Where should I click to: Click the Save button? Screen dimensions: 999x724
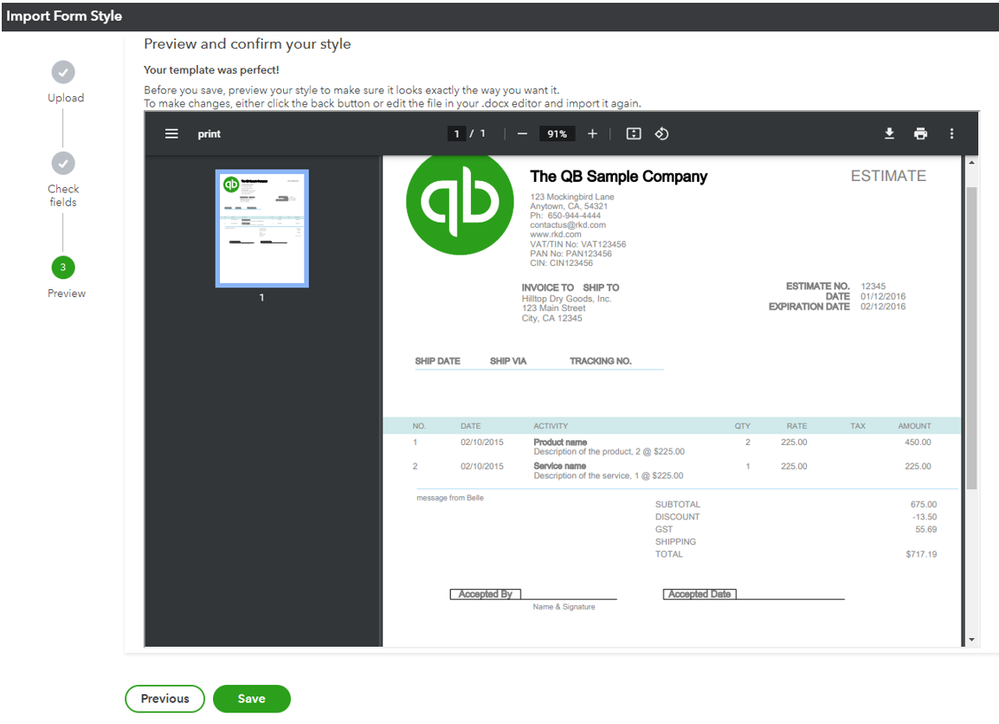coord(252,699)
